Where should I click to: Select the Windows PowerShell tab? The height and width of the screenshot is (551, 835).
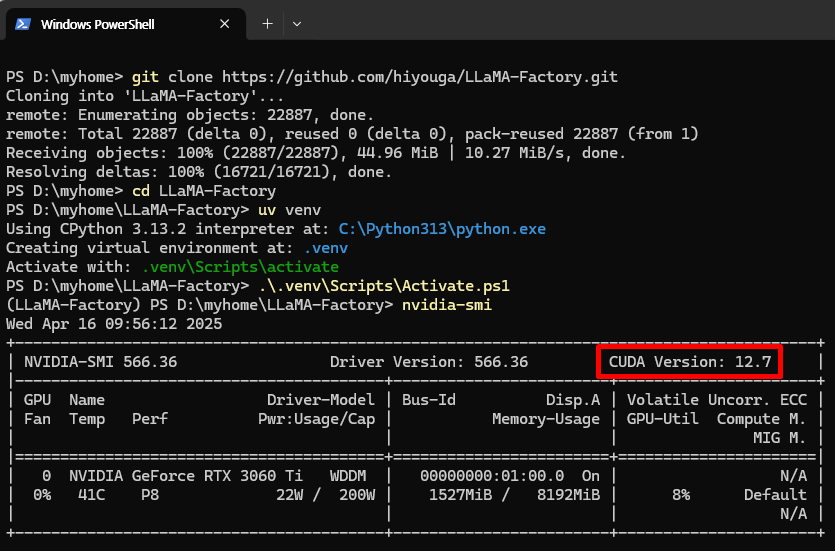point(126,24)
